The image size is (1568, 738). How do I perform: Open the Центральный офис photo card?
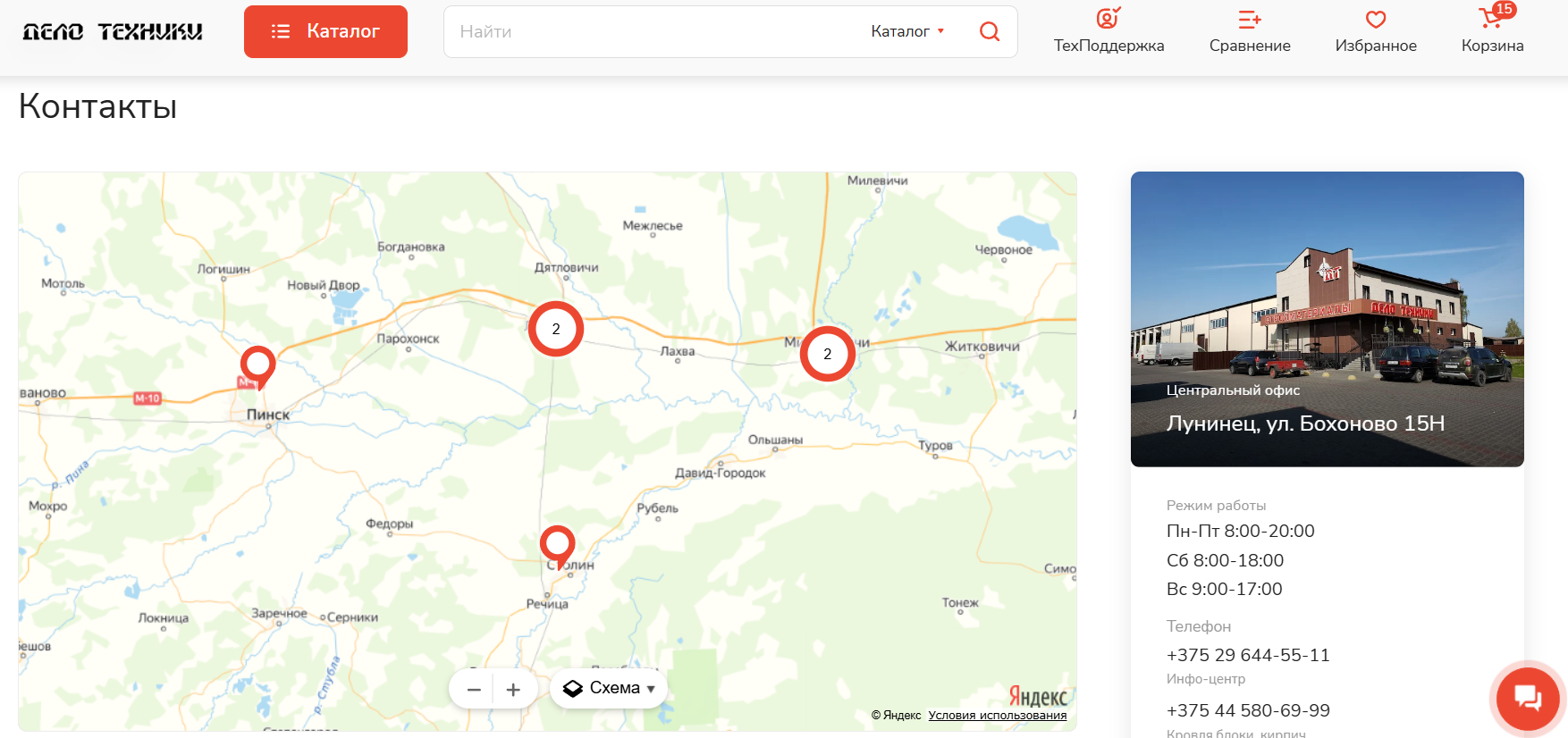pos(1328,319)
